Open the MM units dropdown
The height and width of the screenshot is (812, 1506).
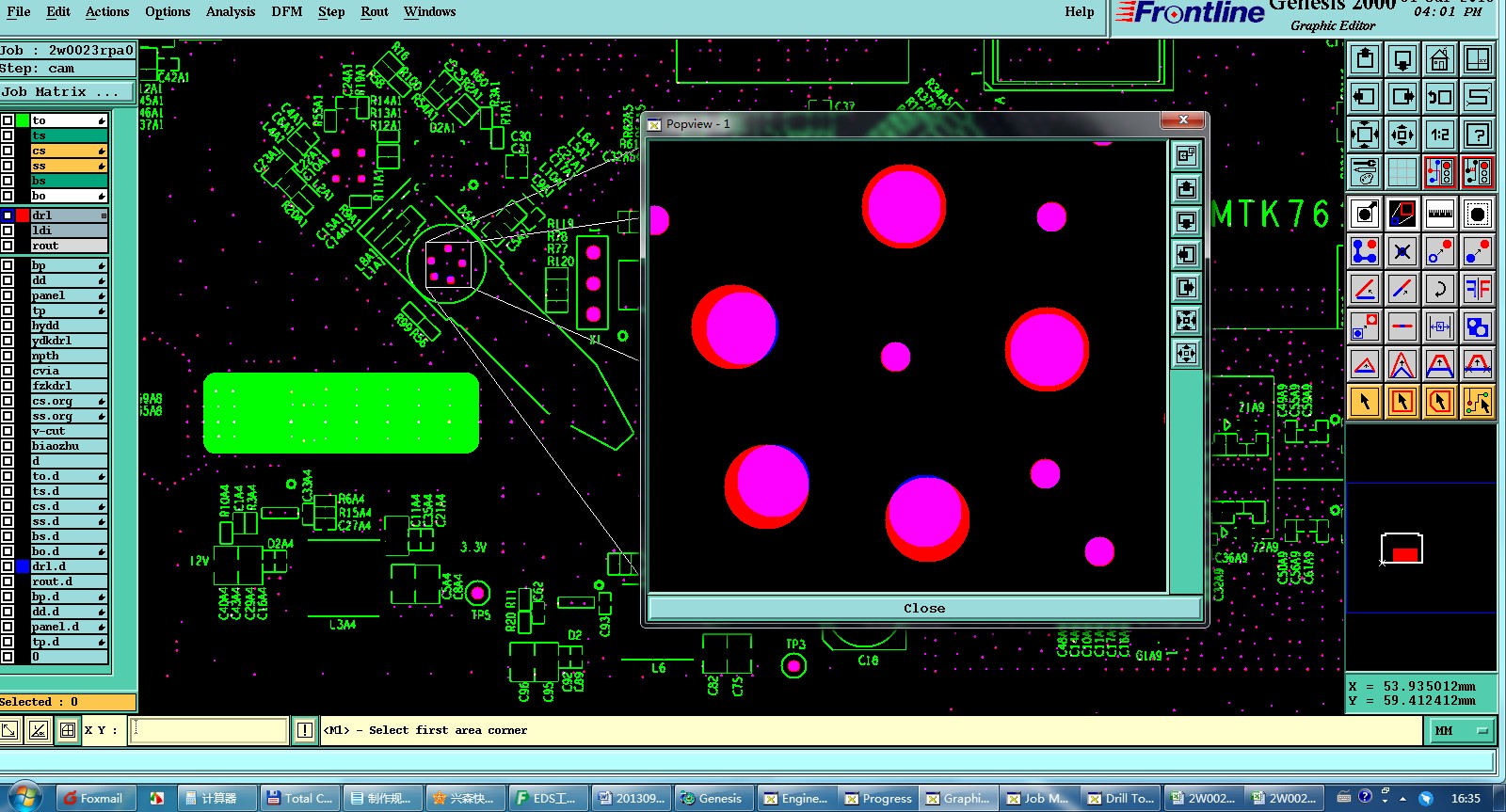[1463, 731]
